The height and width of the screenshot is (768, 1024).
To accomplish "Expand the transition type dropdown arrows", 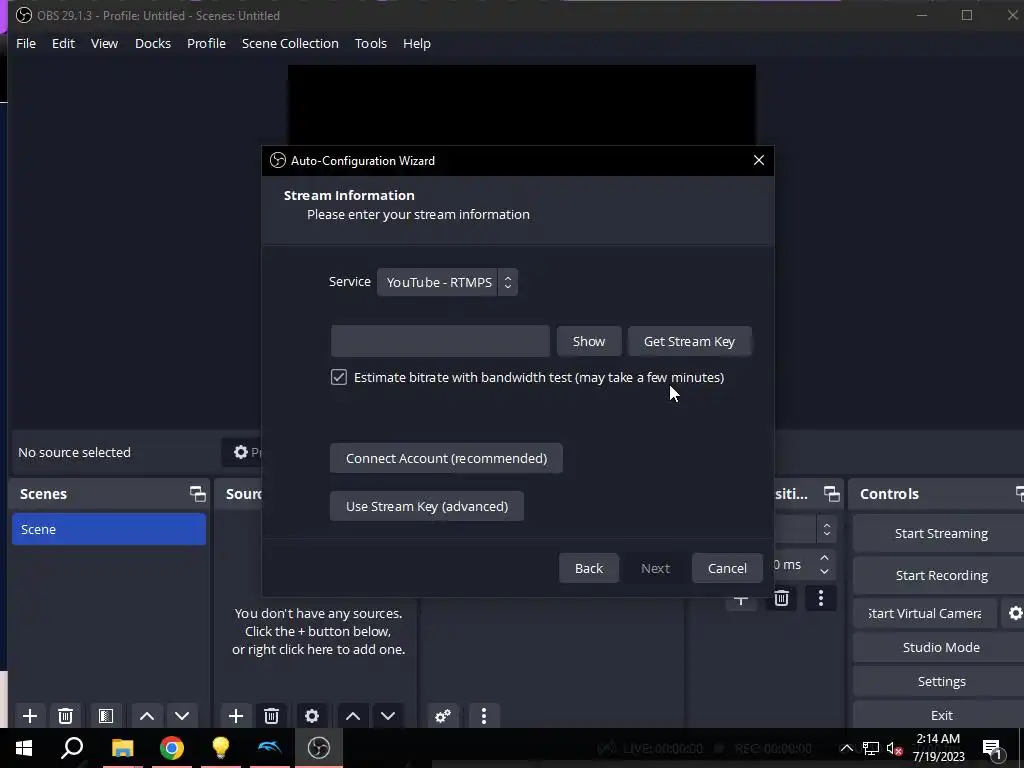I will (827, 530).
